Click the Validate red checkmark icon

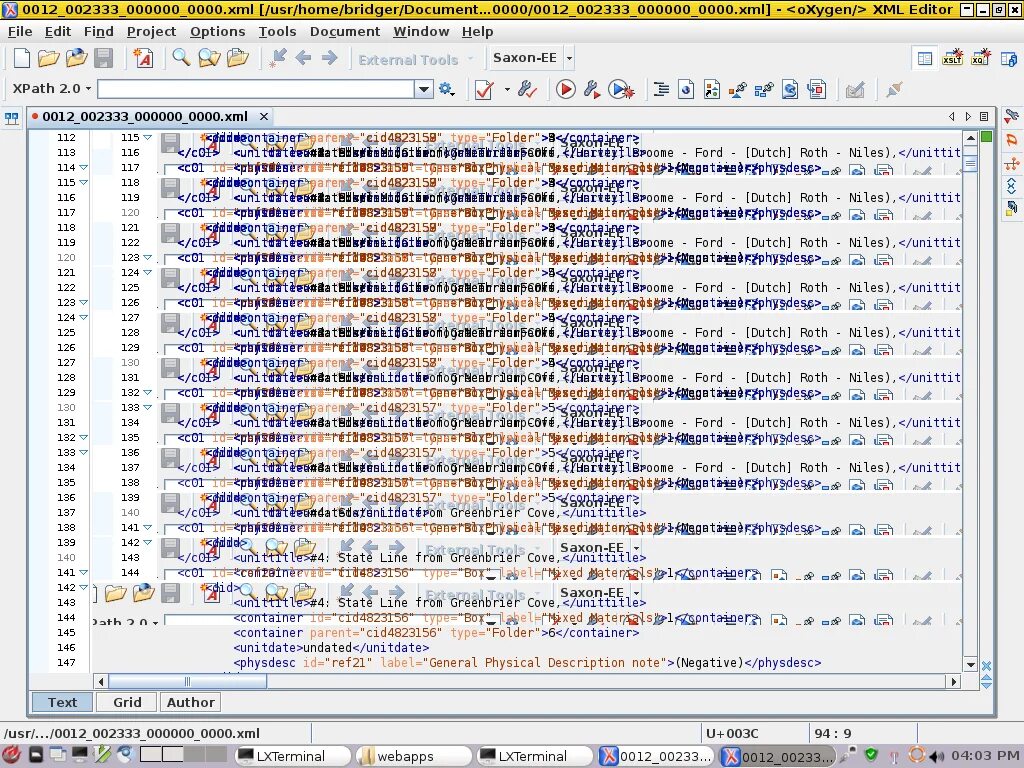pyautogui.click(x=484, y=89)
